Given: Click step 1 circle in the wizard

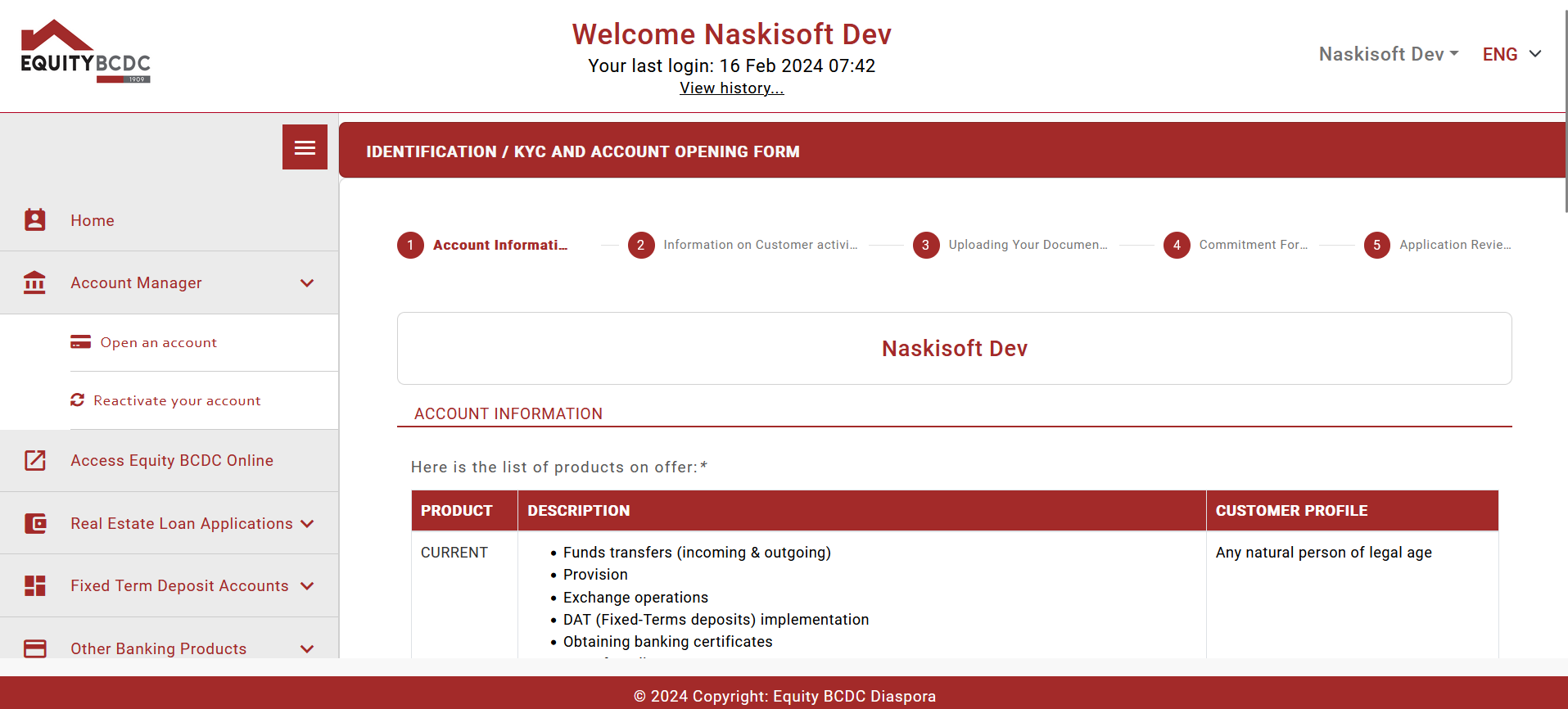Looking at the screenshot, I should pyautogui.click(x=410, y=245).
